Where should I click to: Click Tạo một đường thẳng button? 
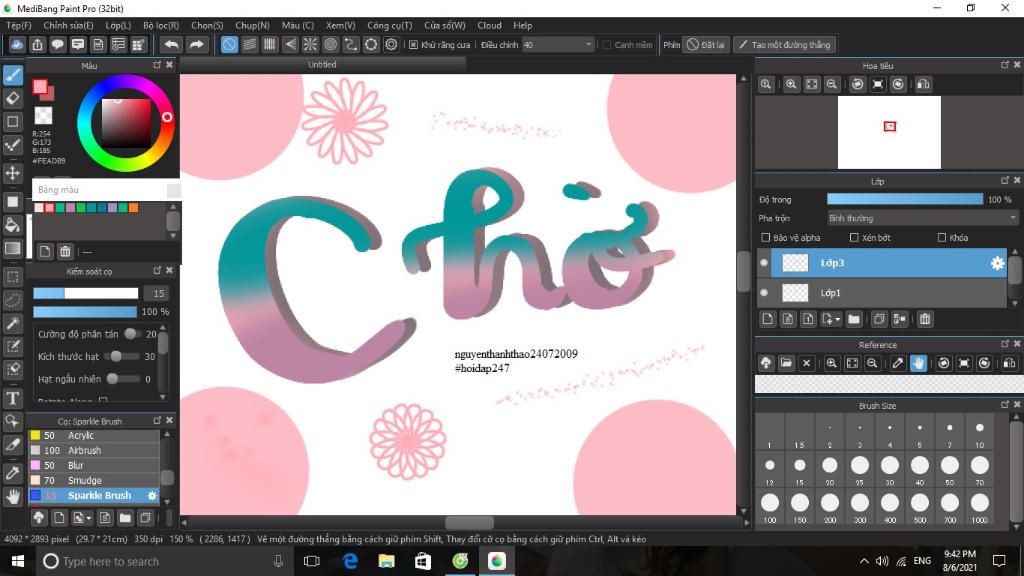(784, 44)
